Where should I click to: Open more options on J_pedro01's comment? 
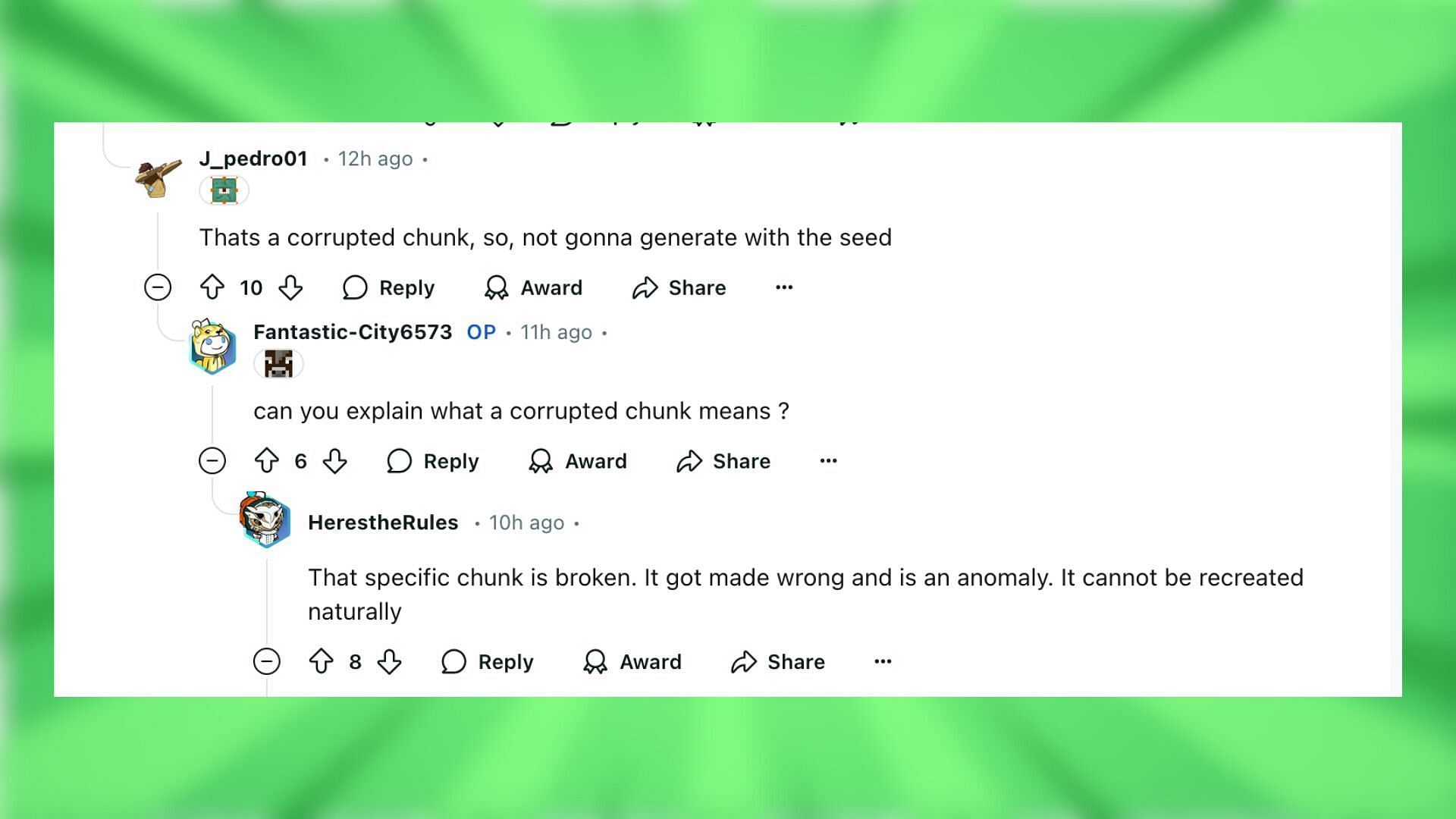click(784, 287)
